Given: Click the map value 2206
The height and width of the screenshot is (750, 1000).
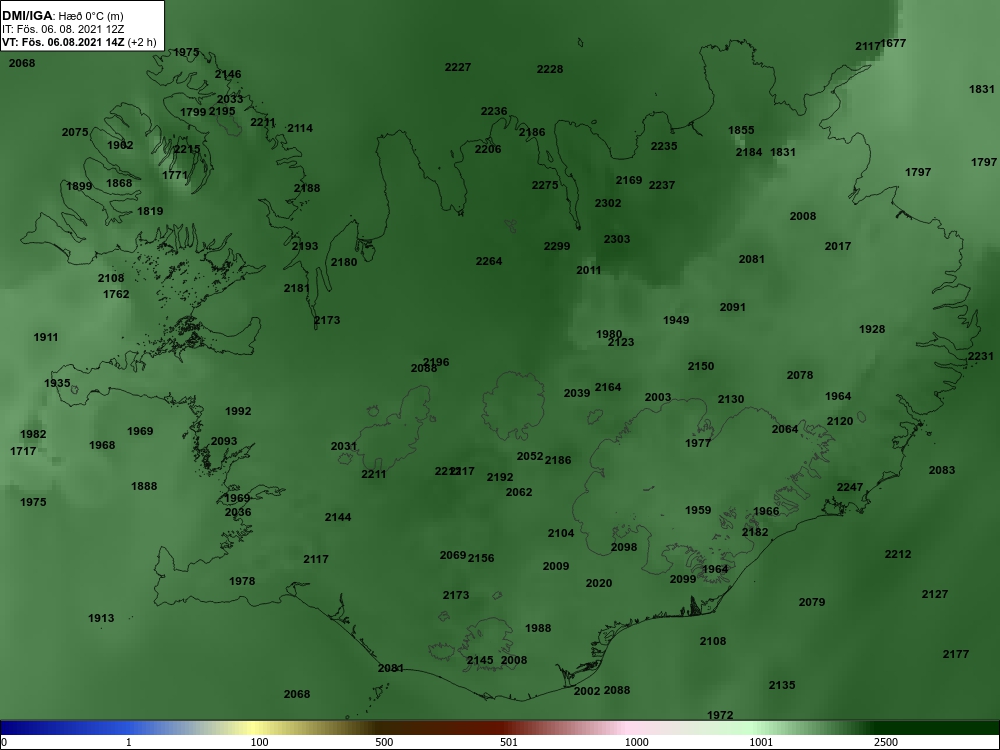Looking at the screenshot, I should (x=488, y=149).
